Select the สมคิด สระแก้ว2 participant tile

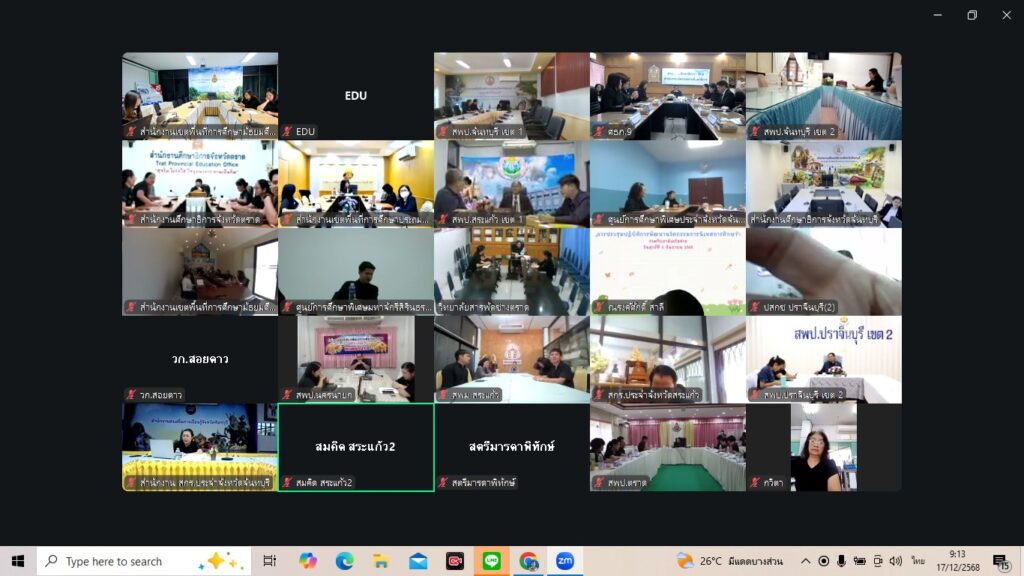pyautogui.click(x=356, y=446)
